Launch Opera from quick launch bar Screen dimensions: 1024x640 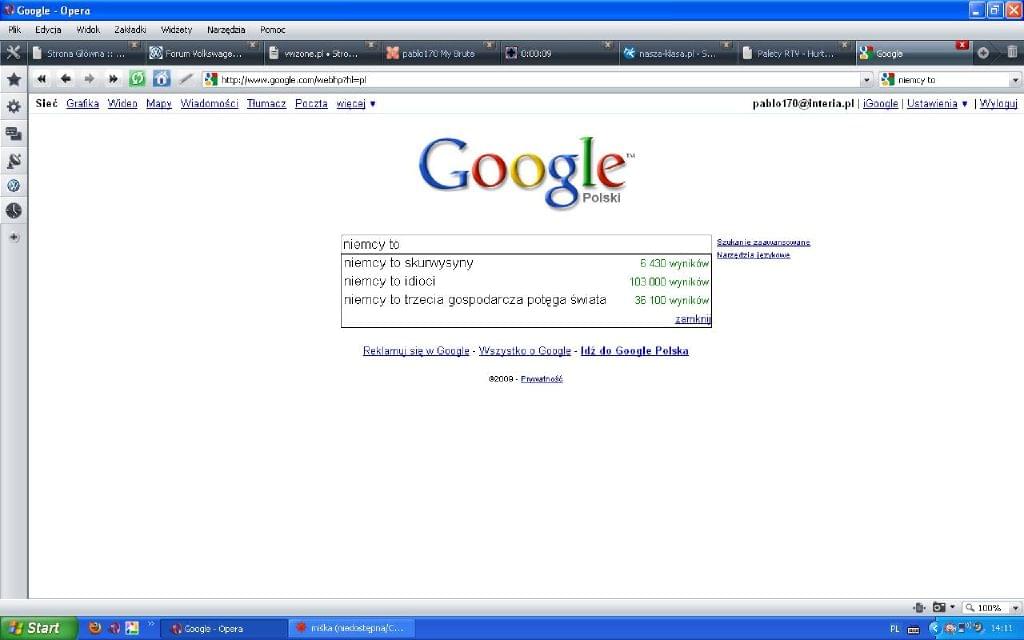tap(114, 628)
